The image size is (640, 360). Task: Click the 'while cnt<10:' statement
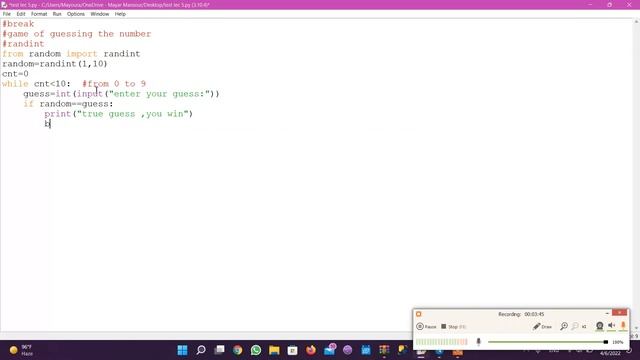coord(36,84)
